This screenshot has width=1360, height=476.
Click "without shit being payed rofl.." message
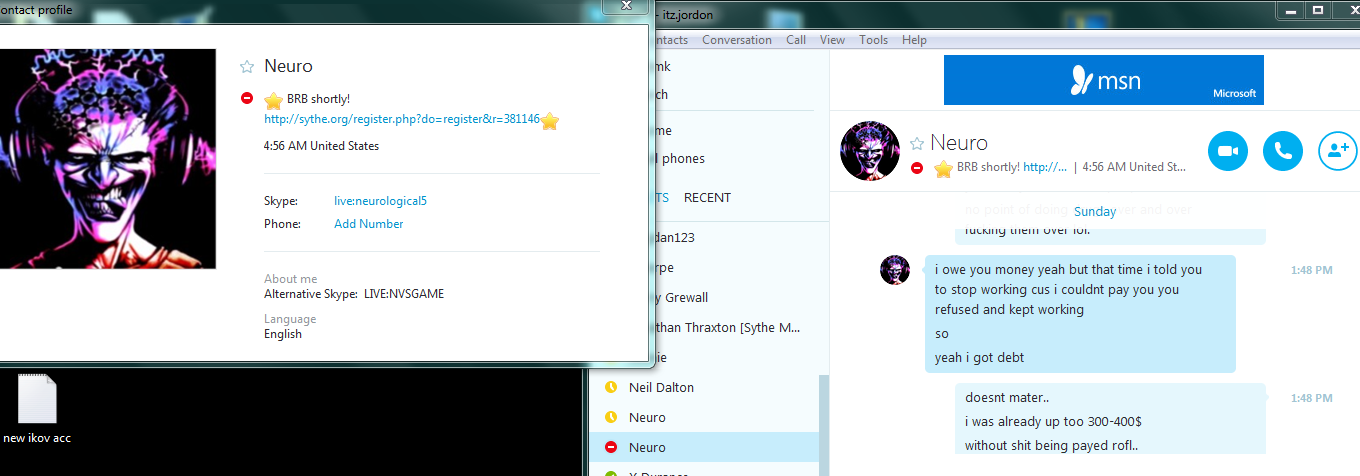coord(1051,446)
